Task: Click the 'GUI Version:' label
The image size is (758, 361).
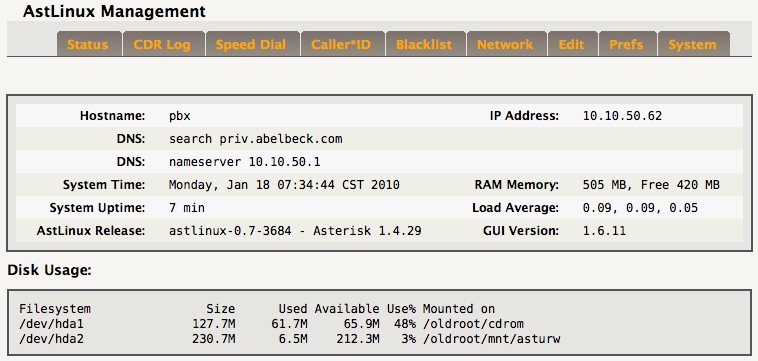Action: pyautogui.click(x=521, y=231)
